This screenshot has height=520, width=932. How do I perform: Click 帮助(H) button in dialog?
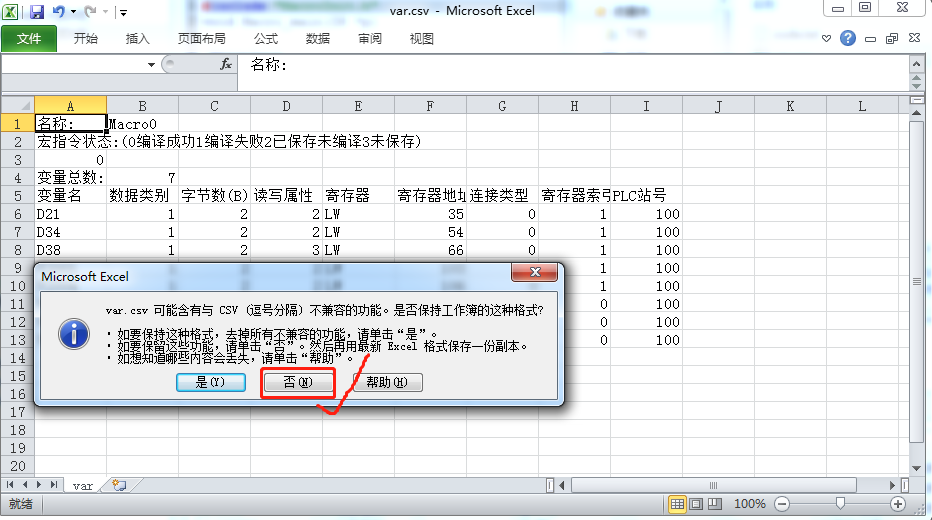pyautogui.click(x=388, y=382)
